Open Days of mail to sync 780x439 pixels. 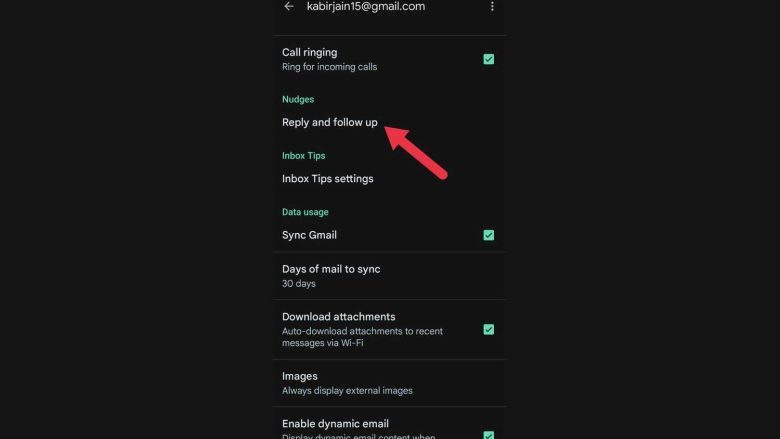pyautogui.click(x=390, y=276)
